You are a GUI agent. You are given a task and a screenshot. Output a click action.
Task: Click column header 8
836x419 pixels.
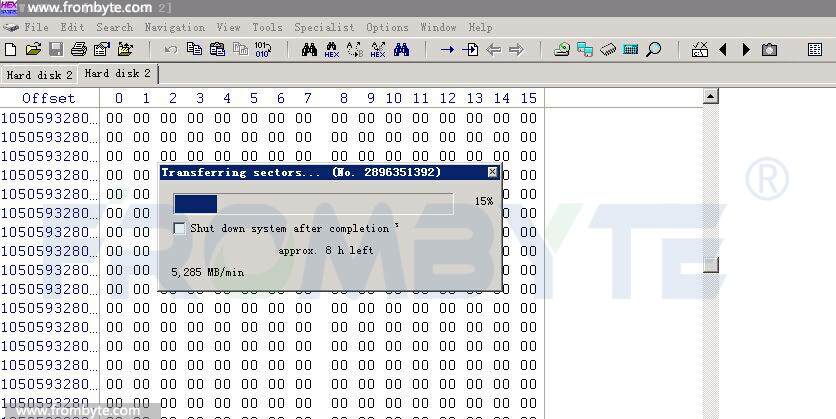(x=344, y=98)
